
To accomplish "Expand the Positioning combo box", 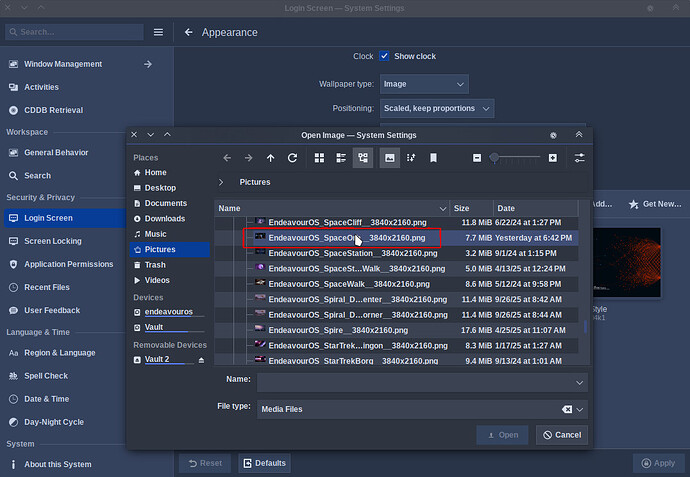I will click(437, 108).
